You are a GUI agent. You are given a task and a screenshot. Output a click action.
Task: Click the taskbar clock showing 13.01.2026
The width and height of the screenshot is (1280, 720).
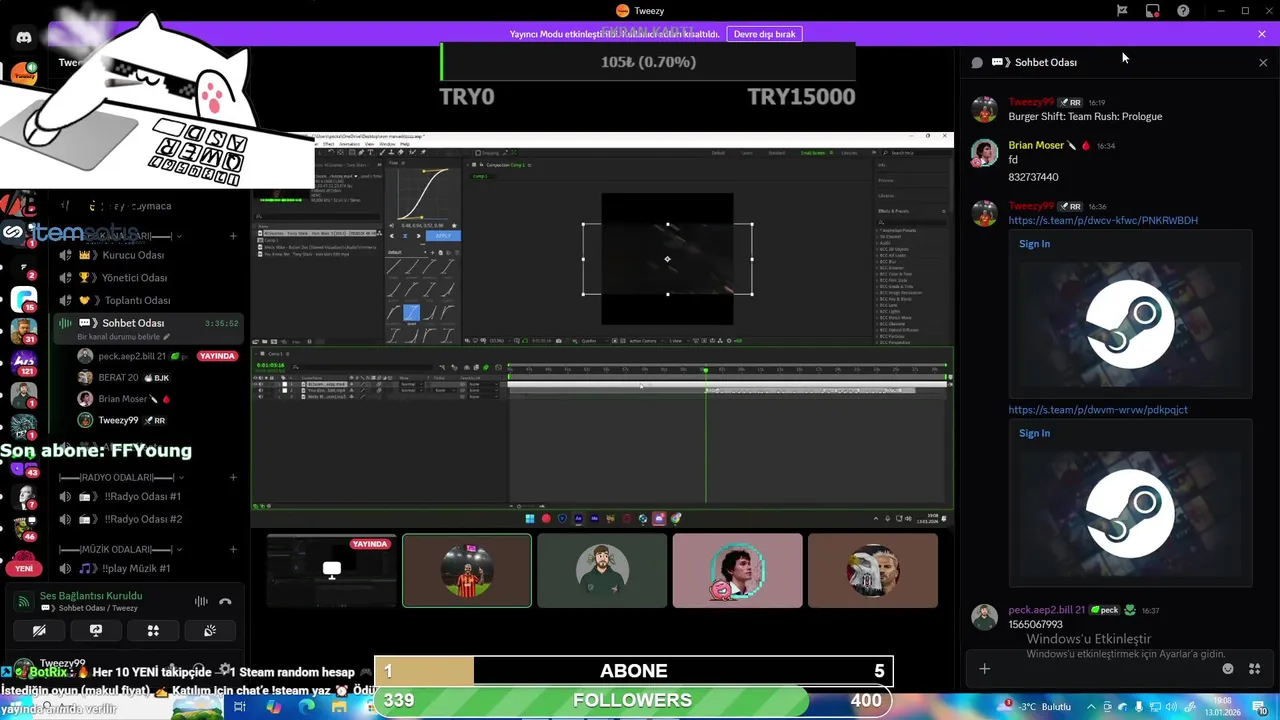pyautogui.click(x=1223, y=706)
